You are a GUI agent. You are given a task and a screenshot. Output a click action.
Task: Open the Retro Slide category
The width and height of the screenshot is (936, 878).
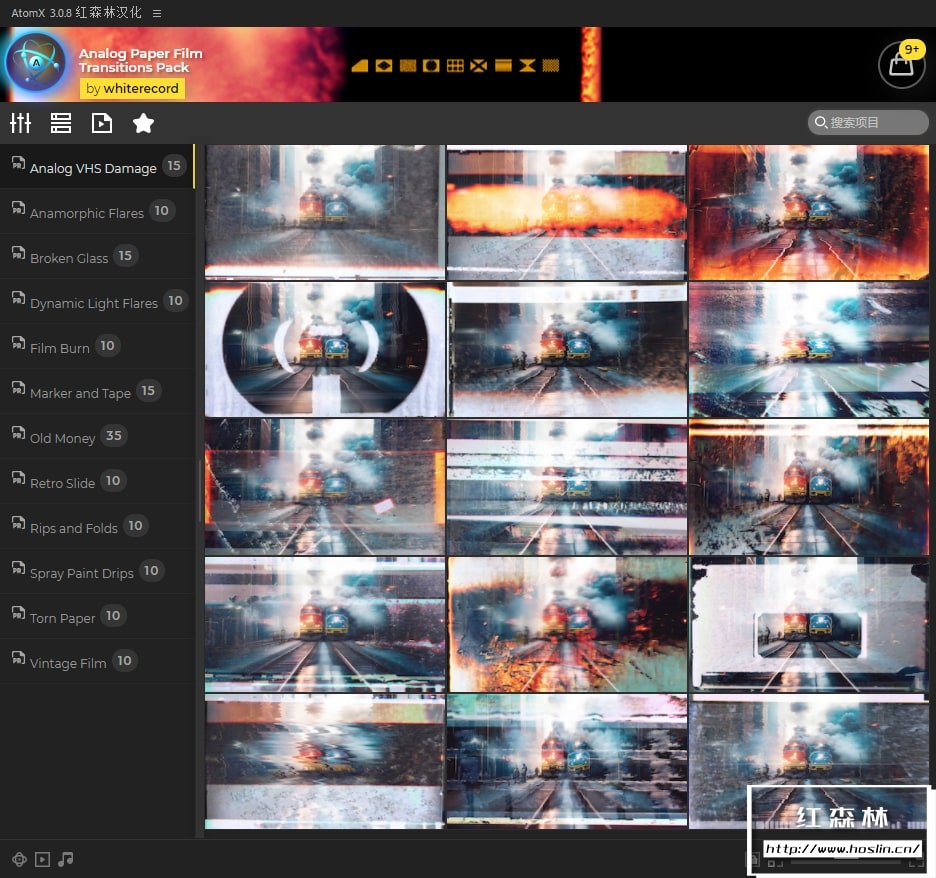tap(97, 482)
